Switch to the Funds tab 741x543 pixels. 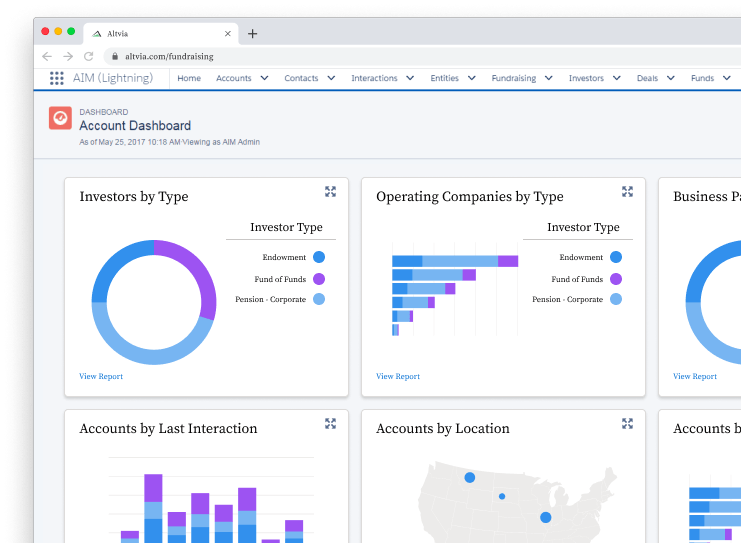(x=702, y=78)
